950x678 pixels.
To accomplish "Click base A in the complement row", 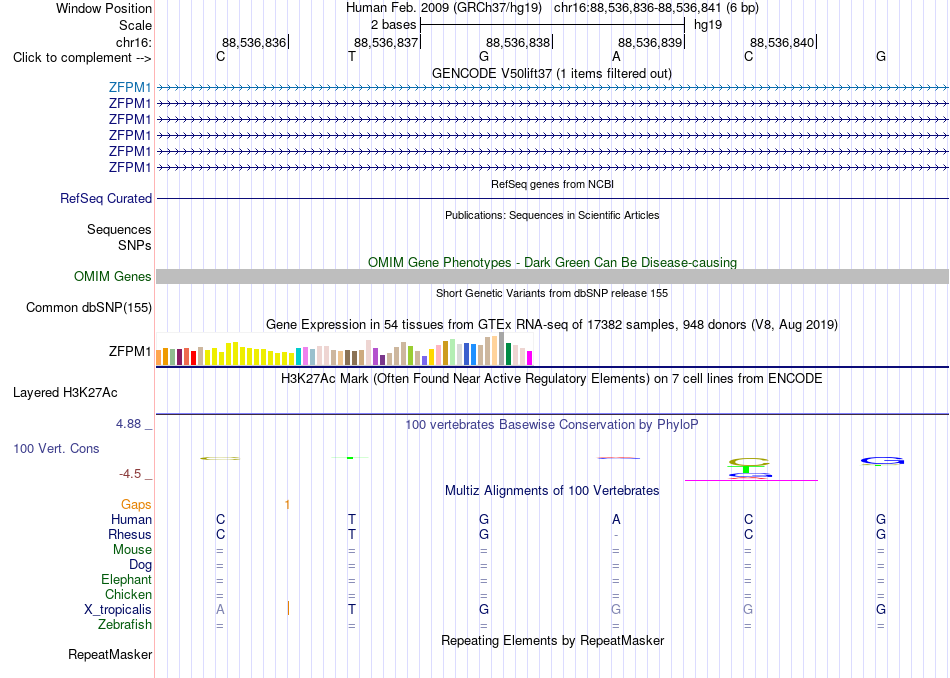I will click(616, 56).
